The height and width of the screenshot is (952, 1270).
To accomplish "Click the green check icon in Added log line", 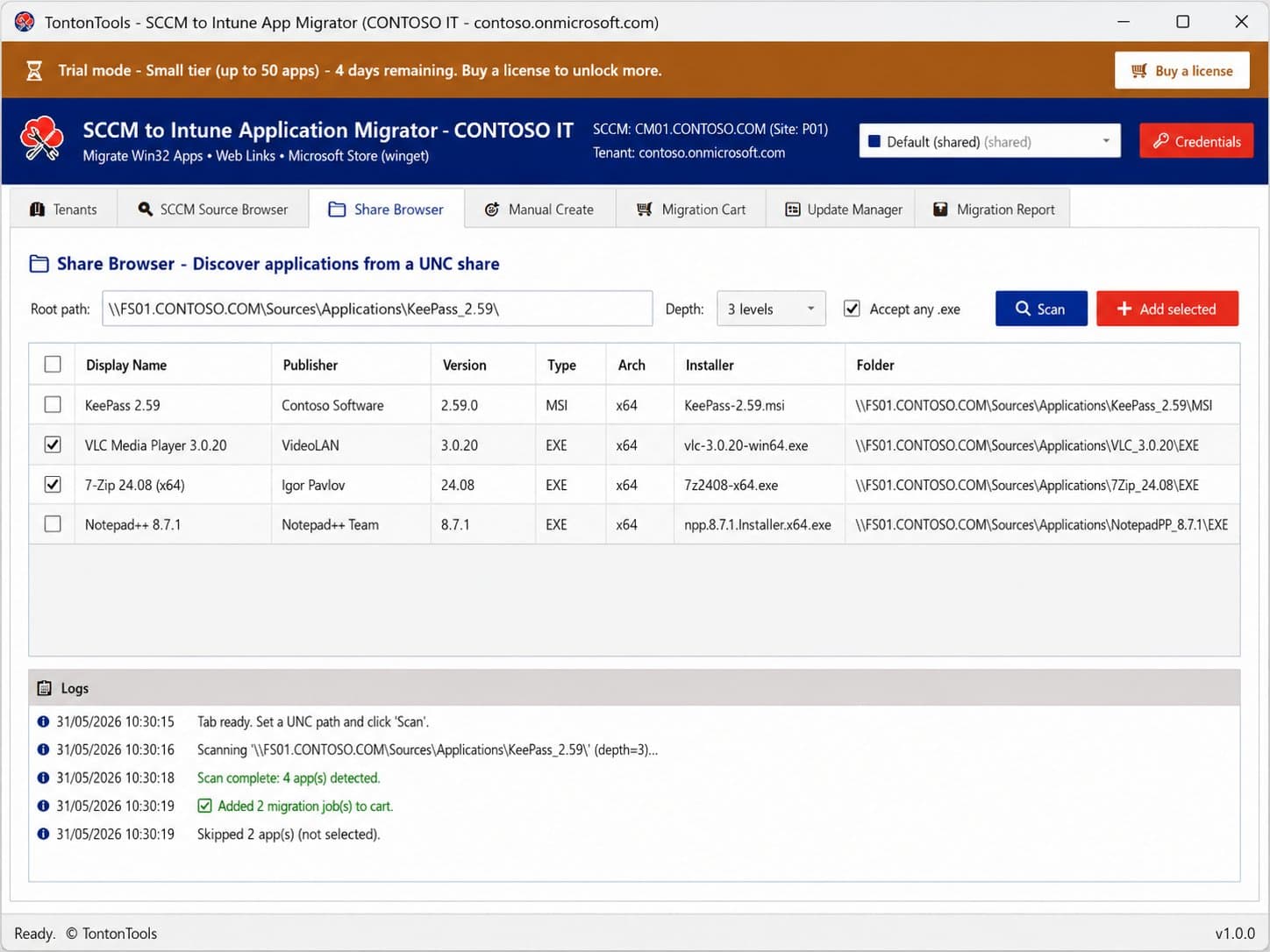I will pos(204,806).
